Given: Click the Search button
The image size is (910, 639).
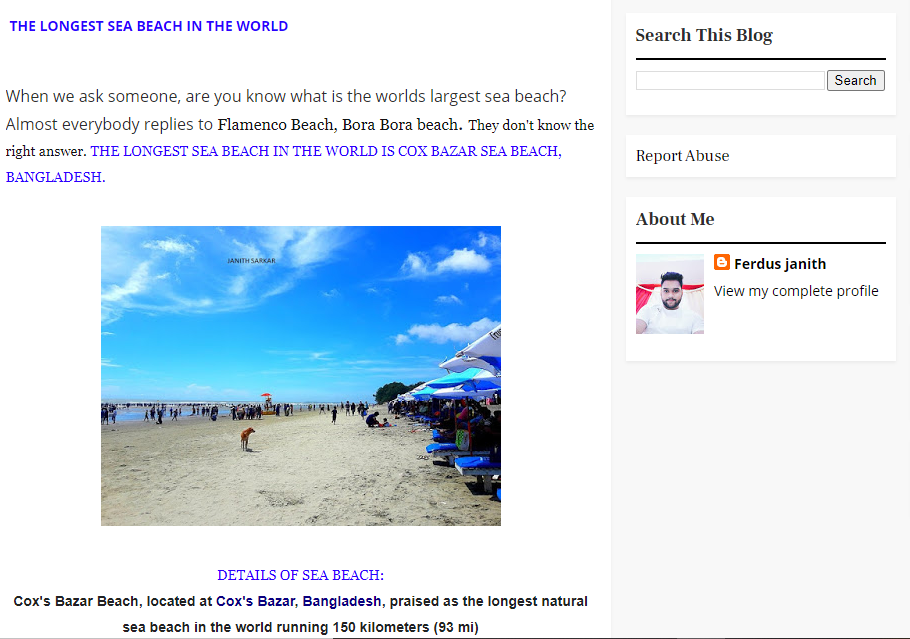Looking at the screenshot, I should coord(855,81).
